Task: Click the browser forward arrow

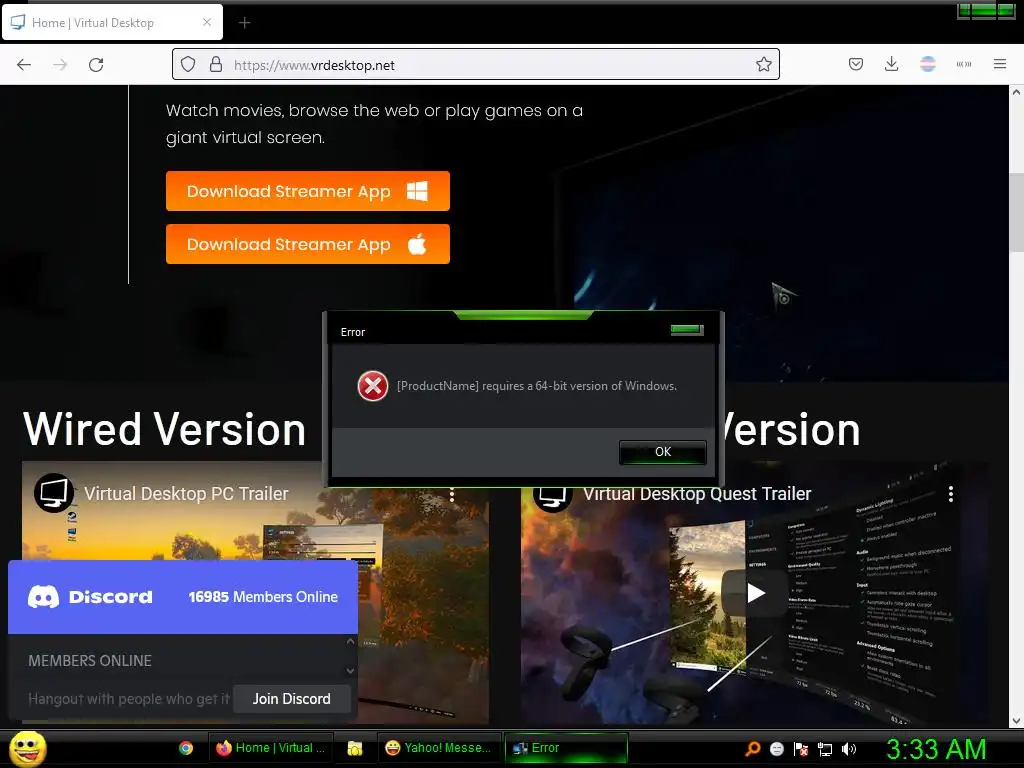Action: [60, 65]
